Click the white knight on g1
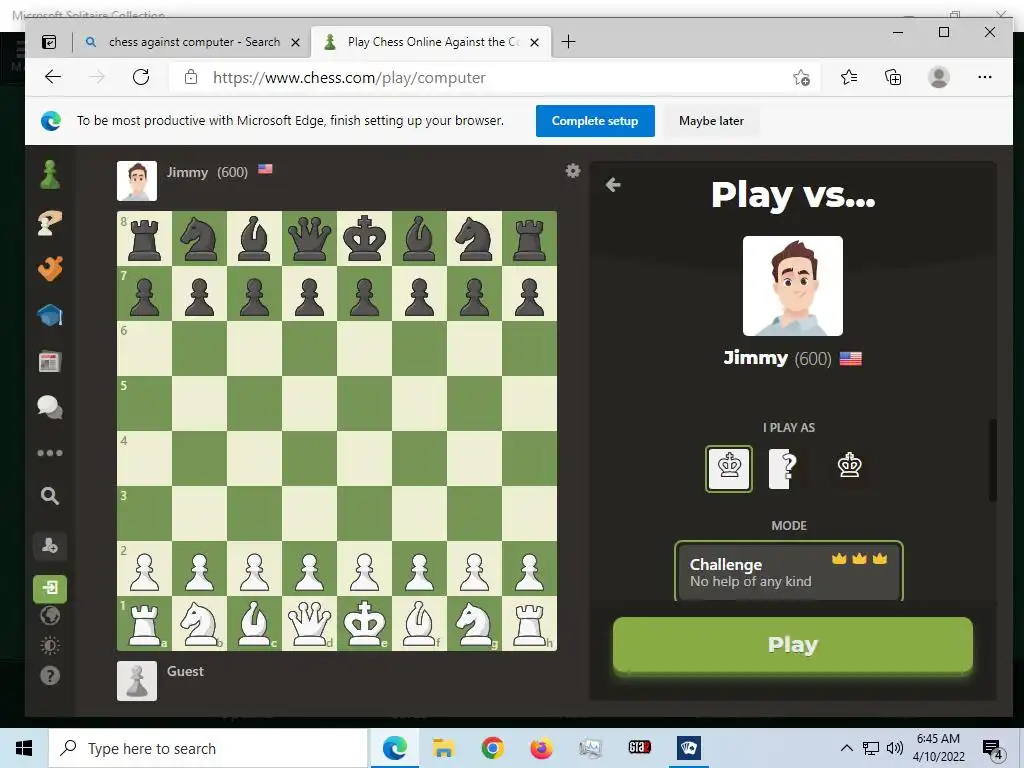The image size is (1024, 768). tap(475, 624)
